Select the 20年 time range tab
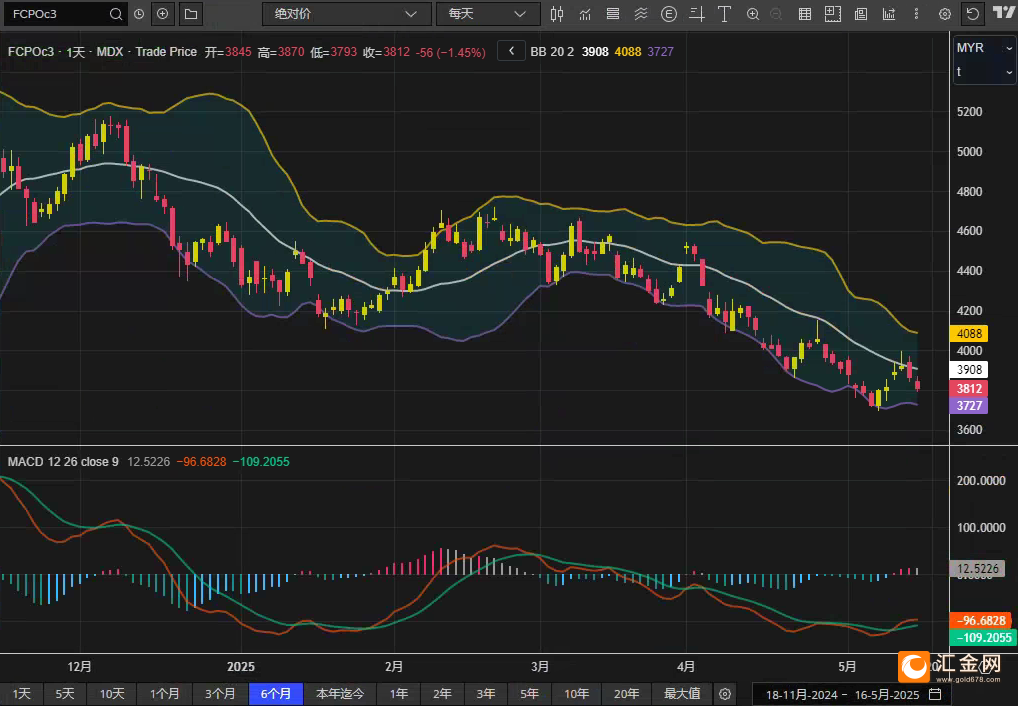This screenshot has height=706, width=1018. coord(627,694)
